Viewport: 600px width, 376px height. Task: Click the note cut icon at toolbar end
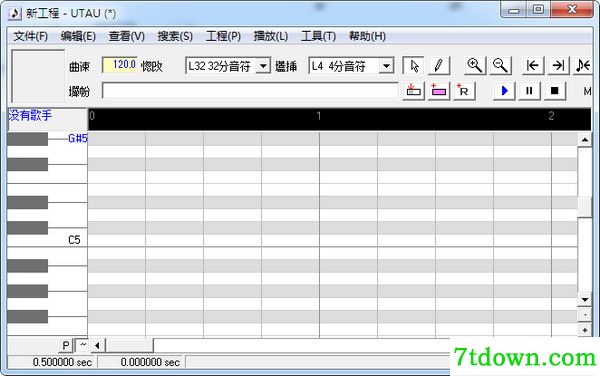[x=583, y=66]
